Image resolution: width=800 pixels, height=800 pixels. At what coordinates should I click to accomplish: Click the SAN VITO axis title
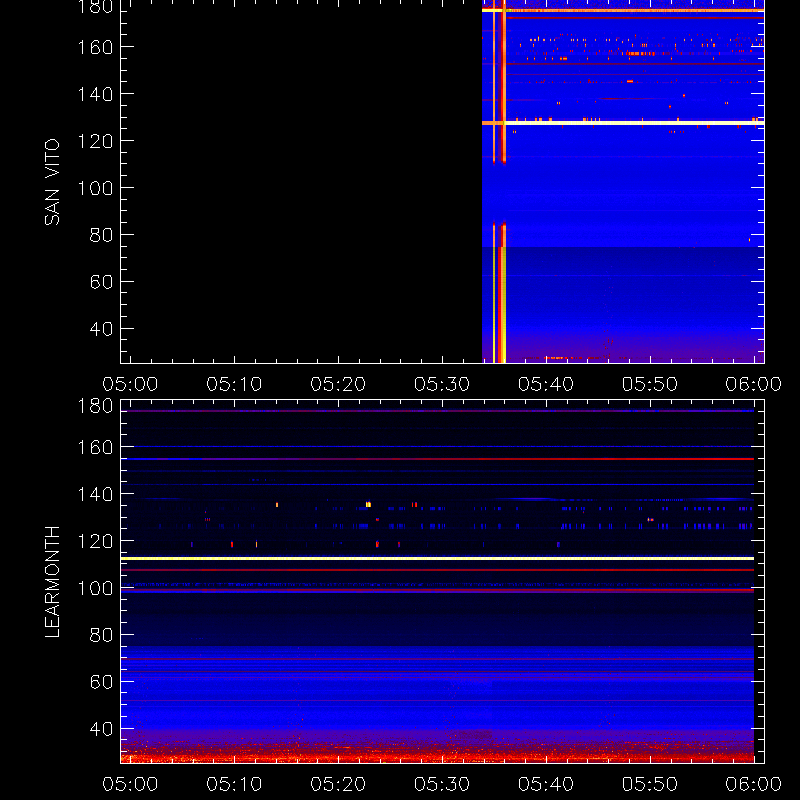coord(52,182)
